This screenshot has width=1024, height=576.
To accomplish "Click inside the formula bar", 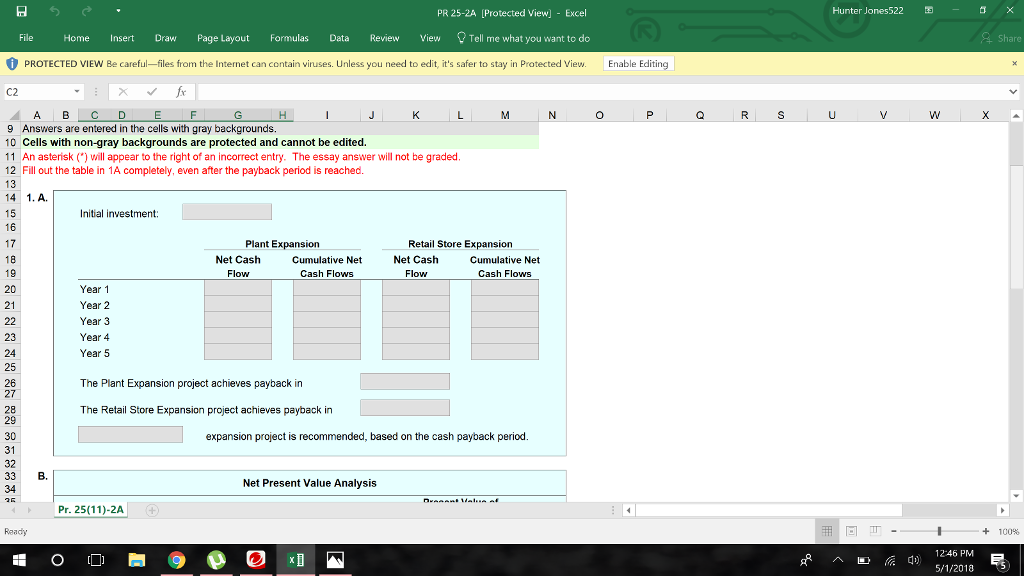I will pos(601,92).
